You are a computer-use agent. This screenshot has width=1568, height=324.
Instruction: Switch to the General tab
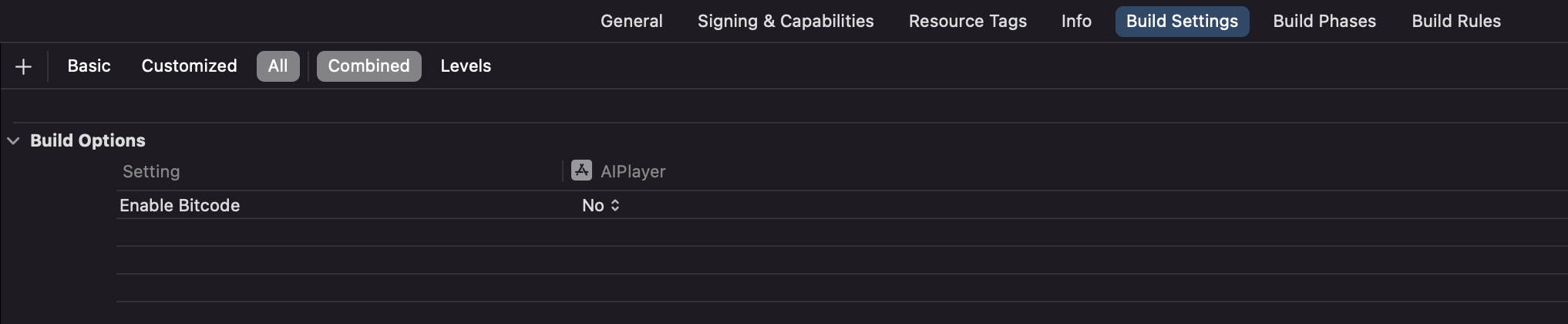coord(631,21)
